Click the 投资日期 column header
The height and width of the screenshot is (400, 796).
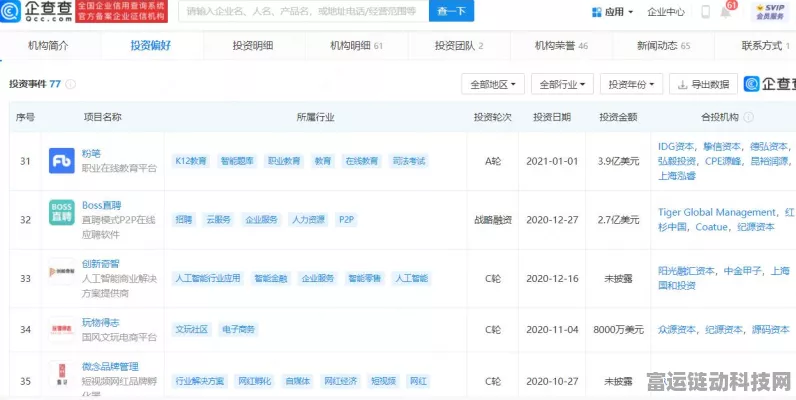[552, 117]
